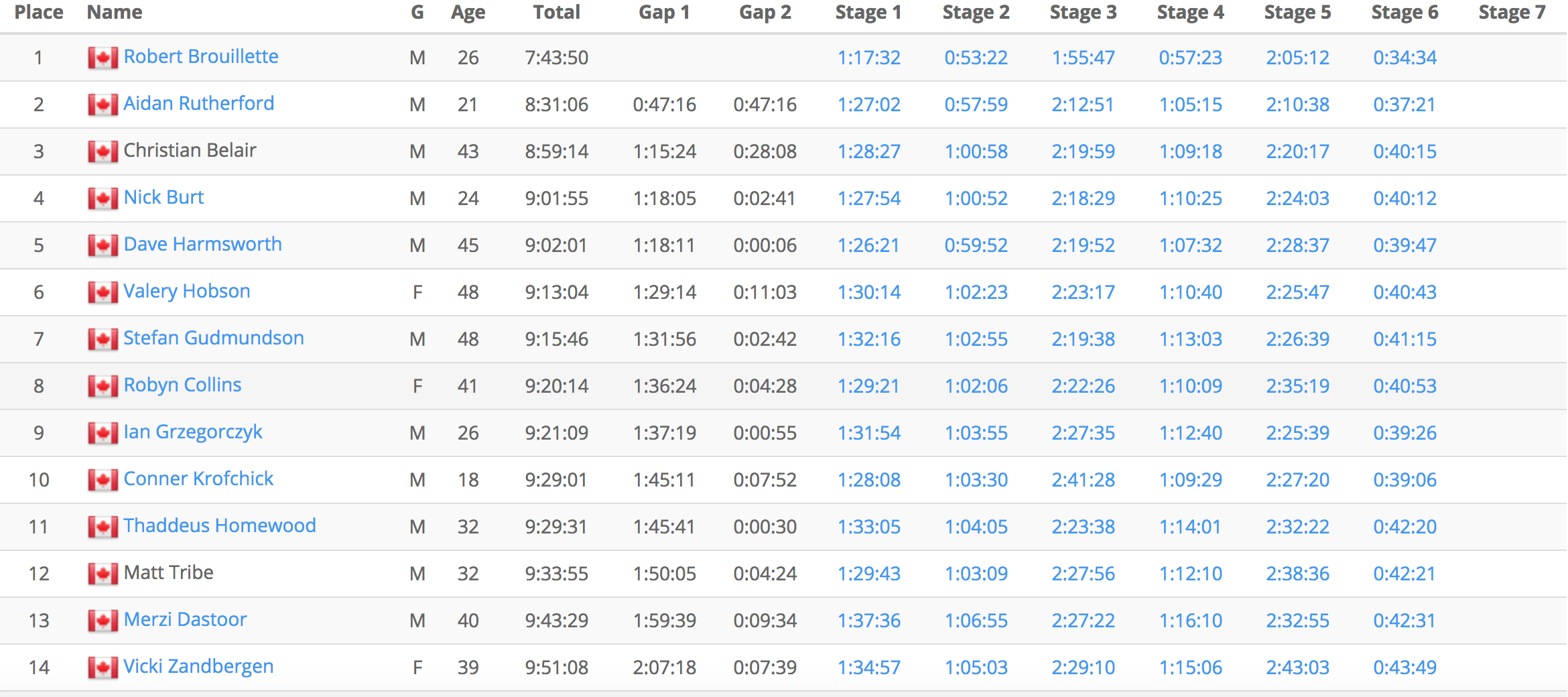Sort by the Place column header

coord(39,13)
